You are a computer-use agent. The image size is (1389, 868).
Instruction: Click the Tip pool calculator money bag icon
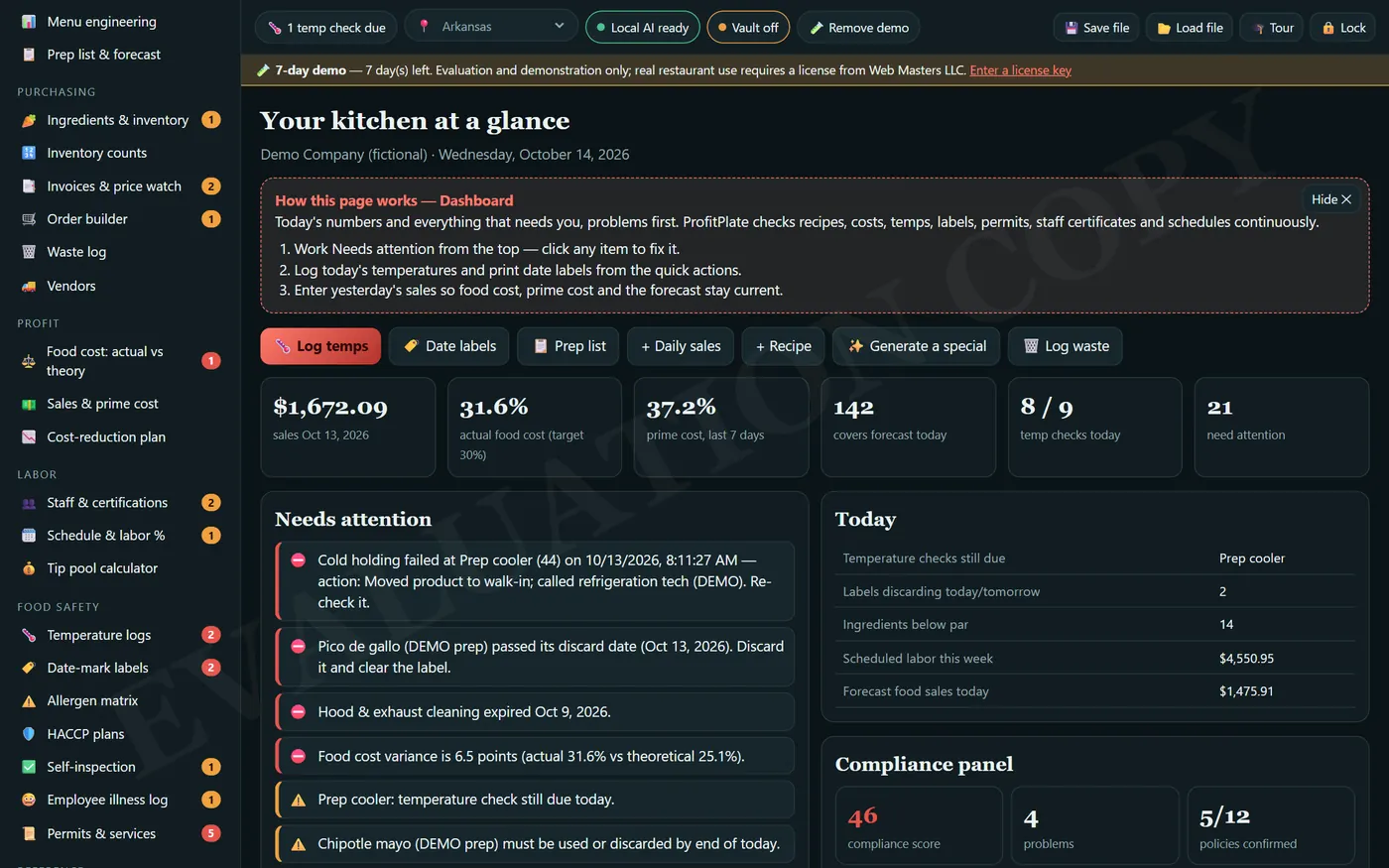(x=29, y=568)
